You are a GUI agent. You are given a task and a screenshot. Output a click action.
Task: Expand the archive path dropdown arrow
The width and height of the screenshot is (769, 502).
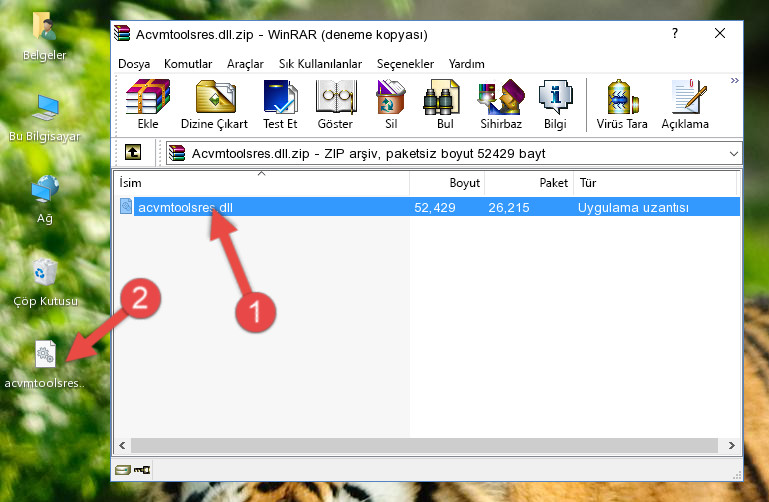coord(733,153)
